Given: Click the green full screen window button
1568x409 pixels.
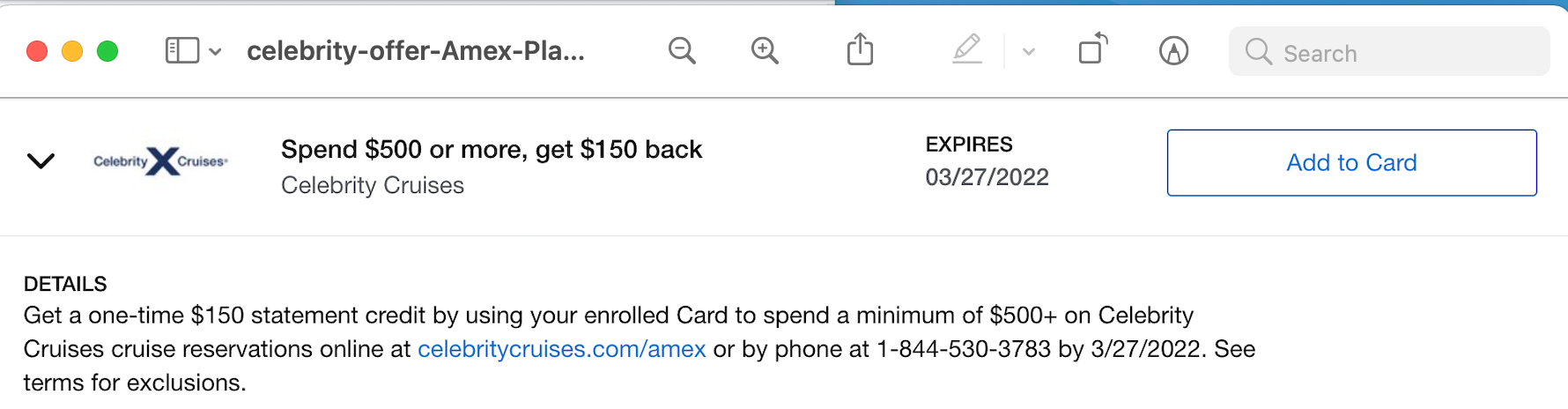Looking at the screenshot, I should click(x=107, y=51).
